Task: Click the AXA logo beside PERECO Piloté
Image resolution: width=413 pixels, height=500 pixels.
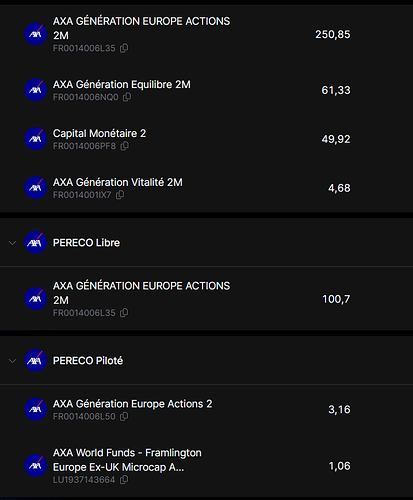Action: point(36,360)
